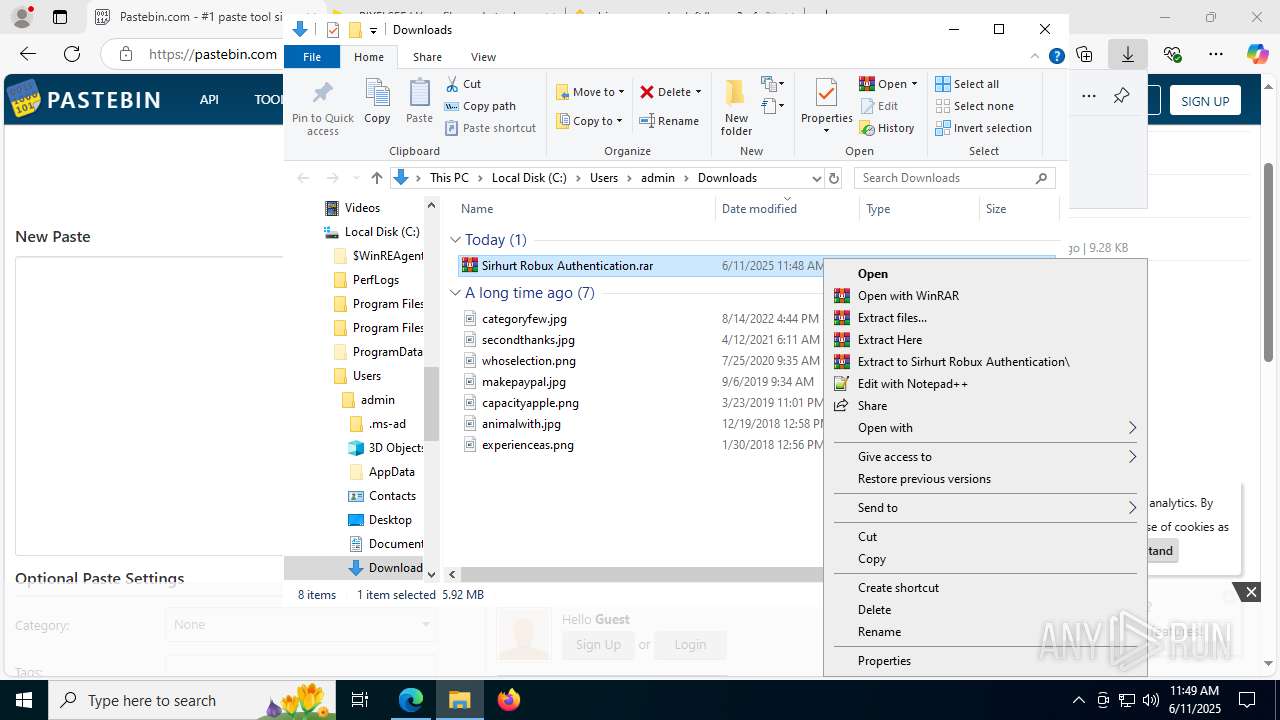The width and height of the screenshot is (1280, 720).
Task: Click the Cut scissors in ribbon
Action: 463,84
